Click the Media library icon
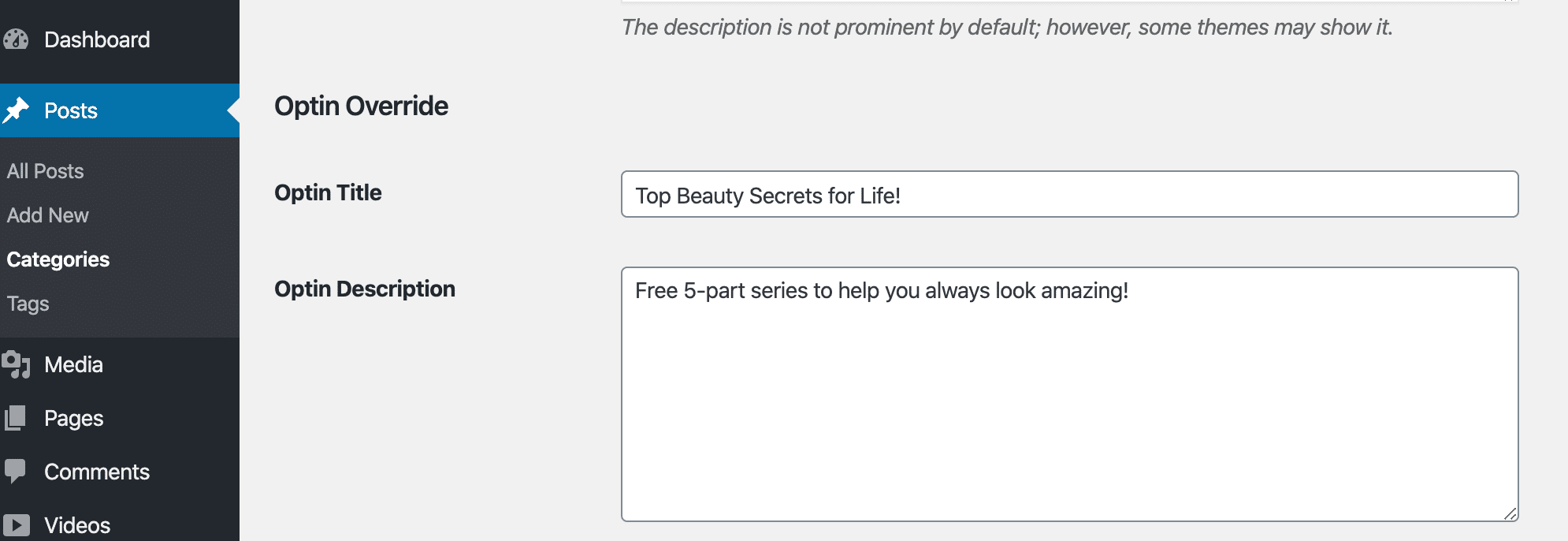Image resolution: width=1568 pixels, height=541 pixels. tap(16, 364)
